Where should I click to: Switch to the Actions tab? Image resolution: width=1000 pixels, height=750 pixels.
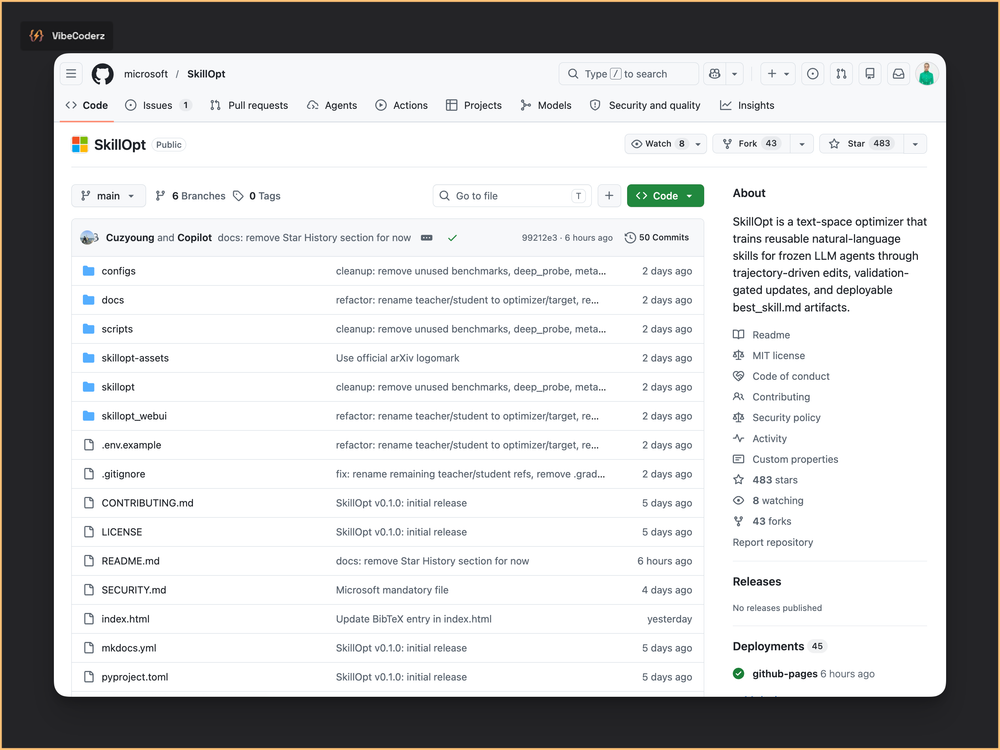[401, 105]
